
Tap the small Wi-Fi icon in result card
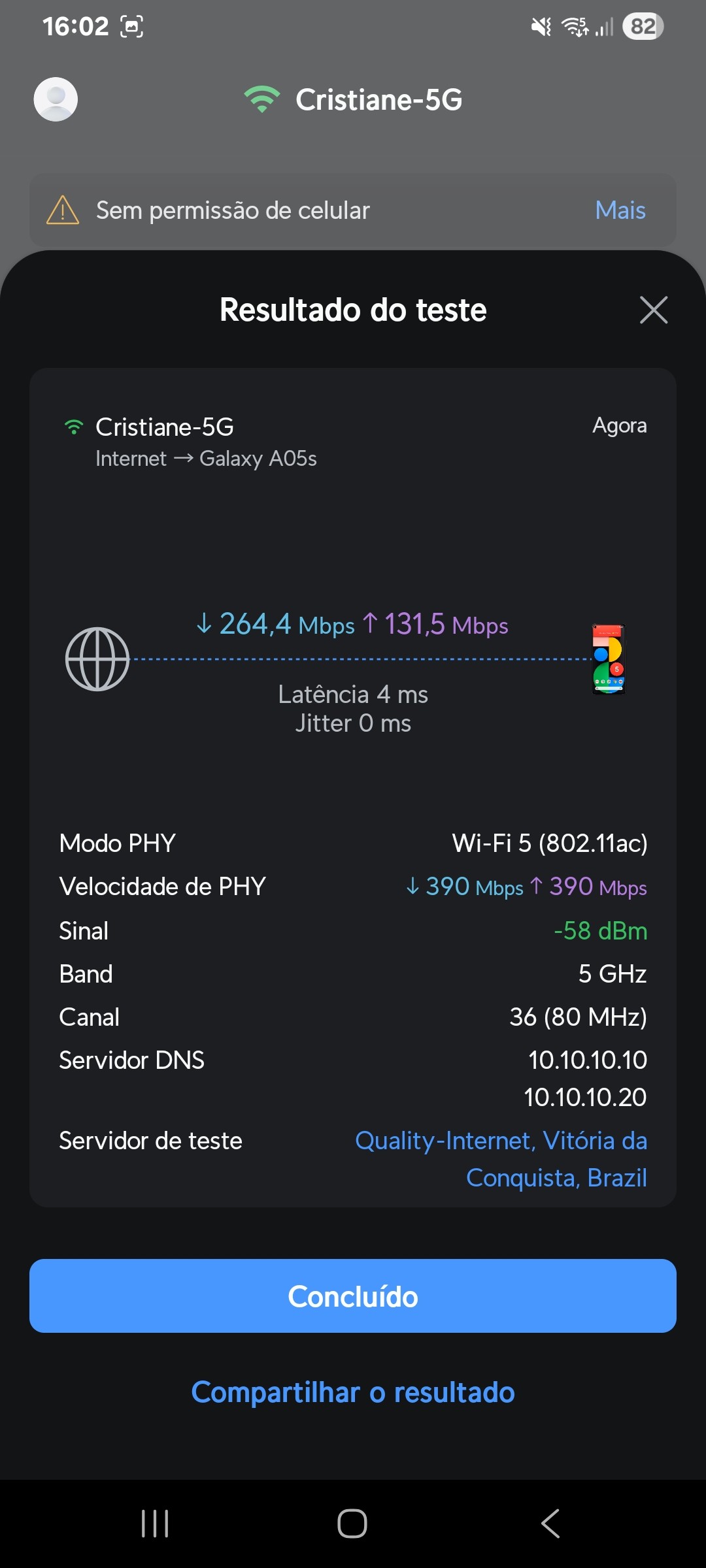[x=74, y=427]
